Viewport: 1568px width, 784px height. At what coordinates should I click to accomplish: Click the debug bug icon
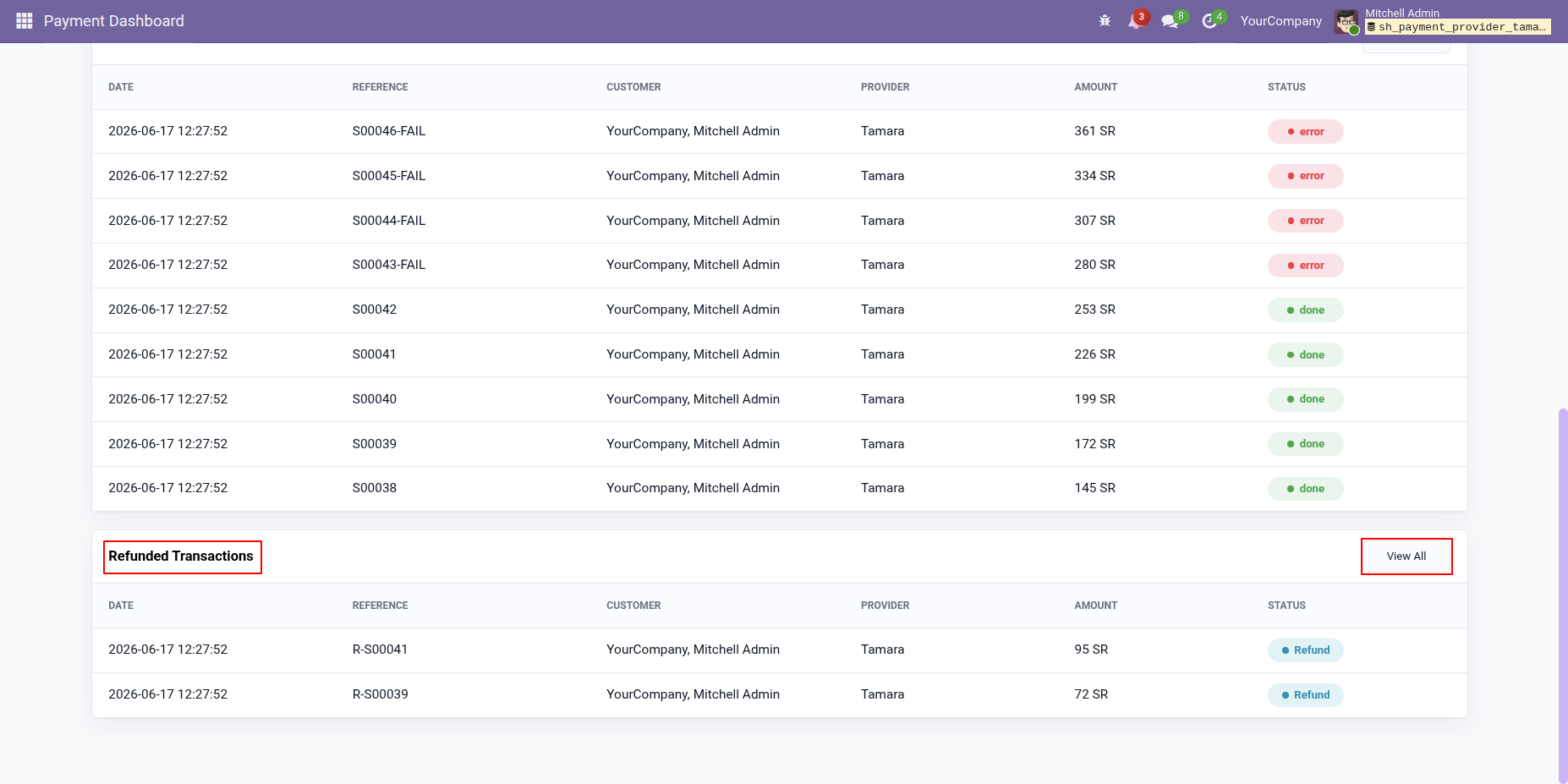tap(1105, 21)
